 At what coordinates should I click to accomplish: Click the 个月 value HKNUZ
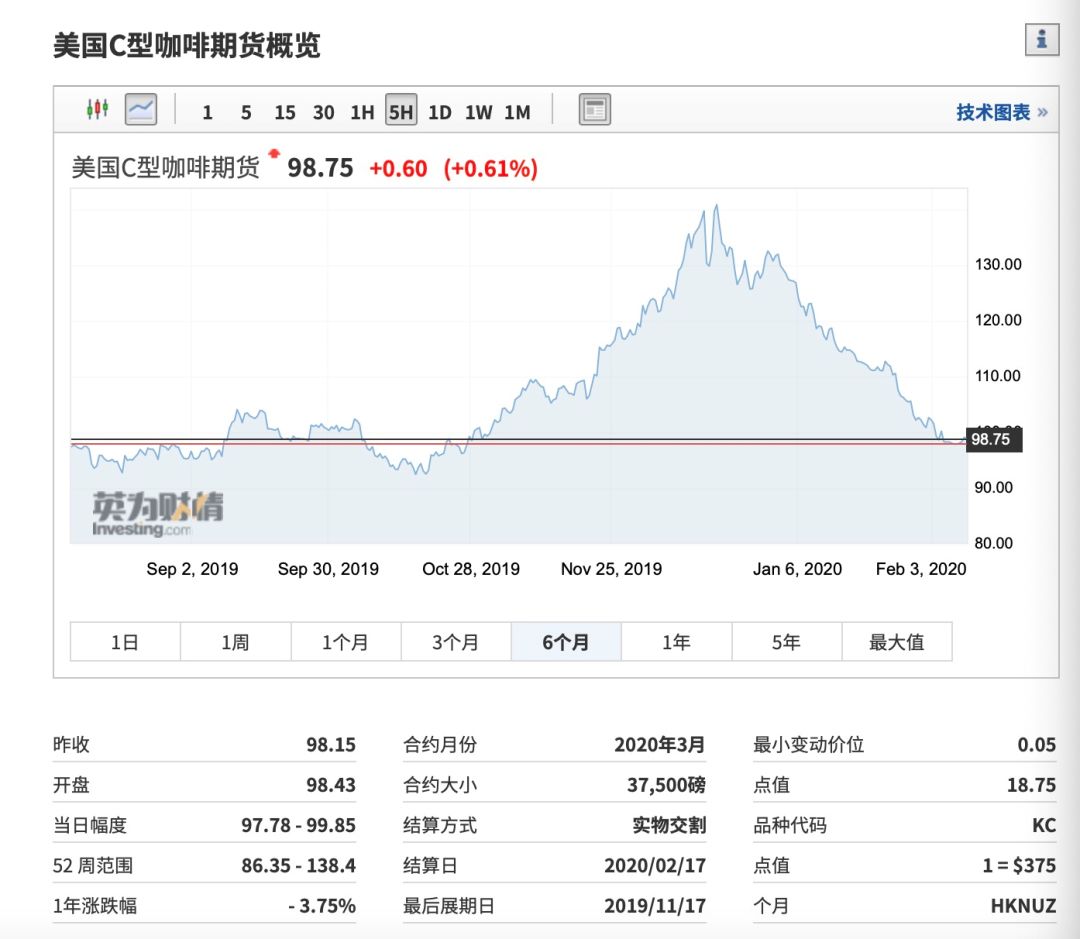tap(1024, 905)
